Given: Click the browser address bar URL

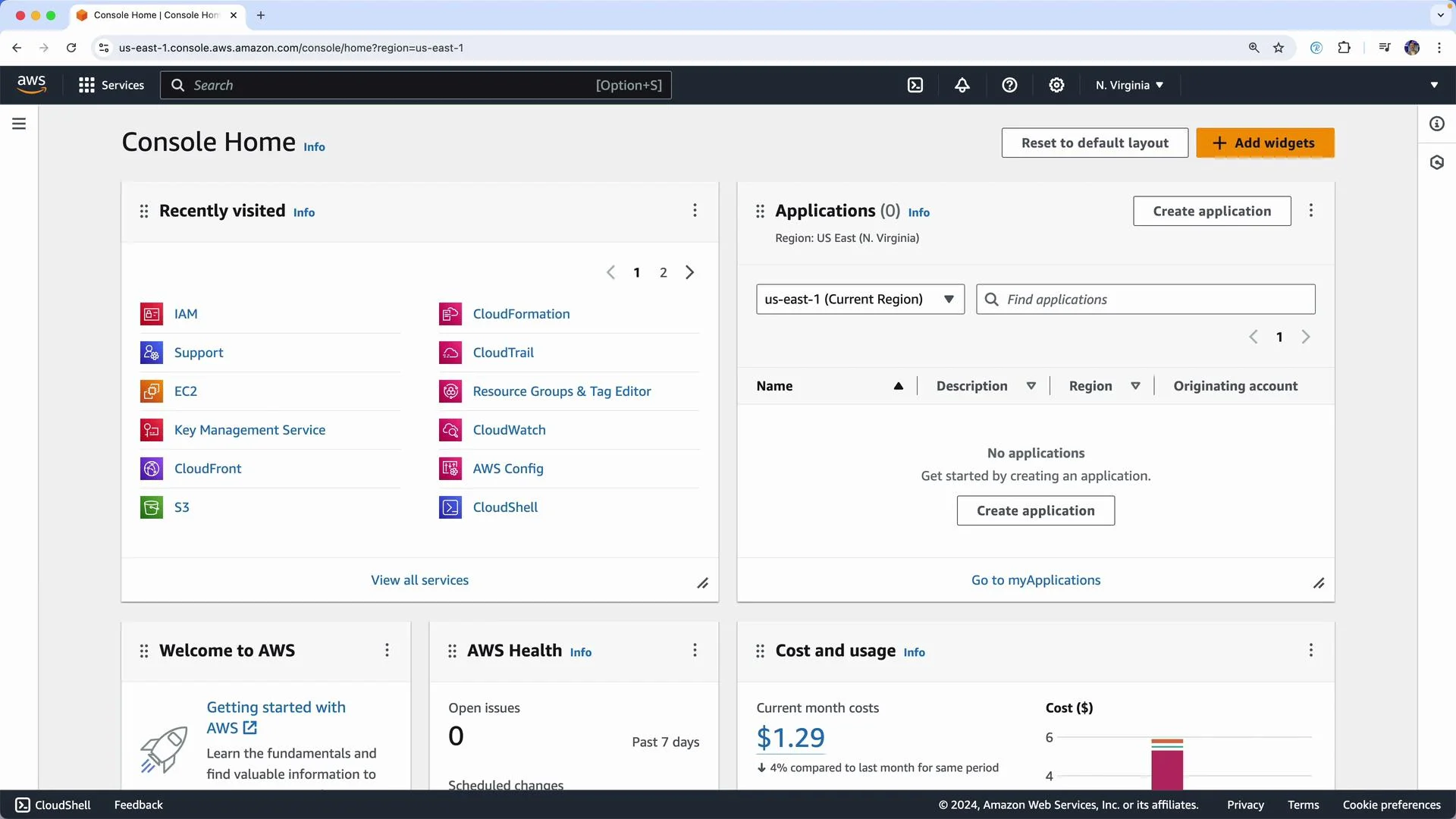Looking at the screenshot, I should point(291,48).
